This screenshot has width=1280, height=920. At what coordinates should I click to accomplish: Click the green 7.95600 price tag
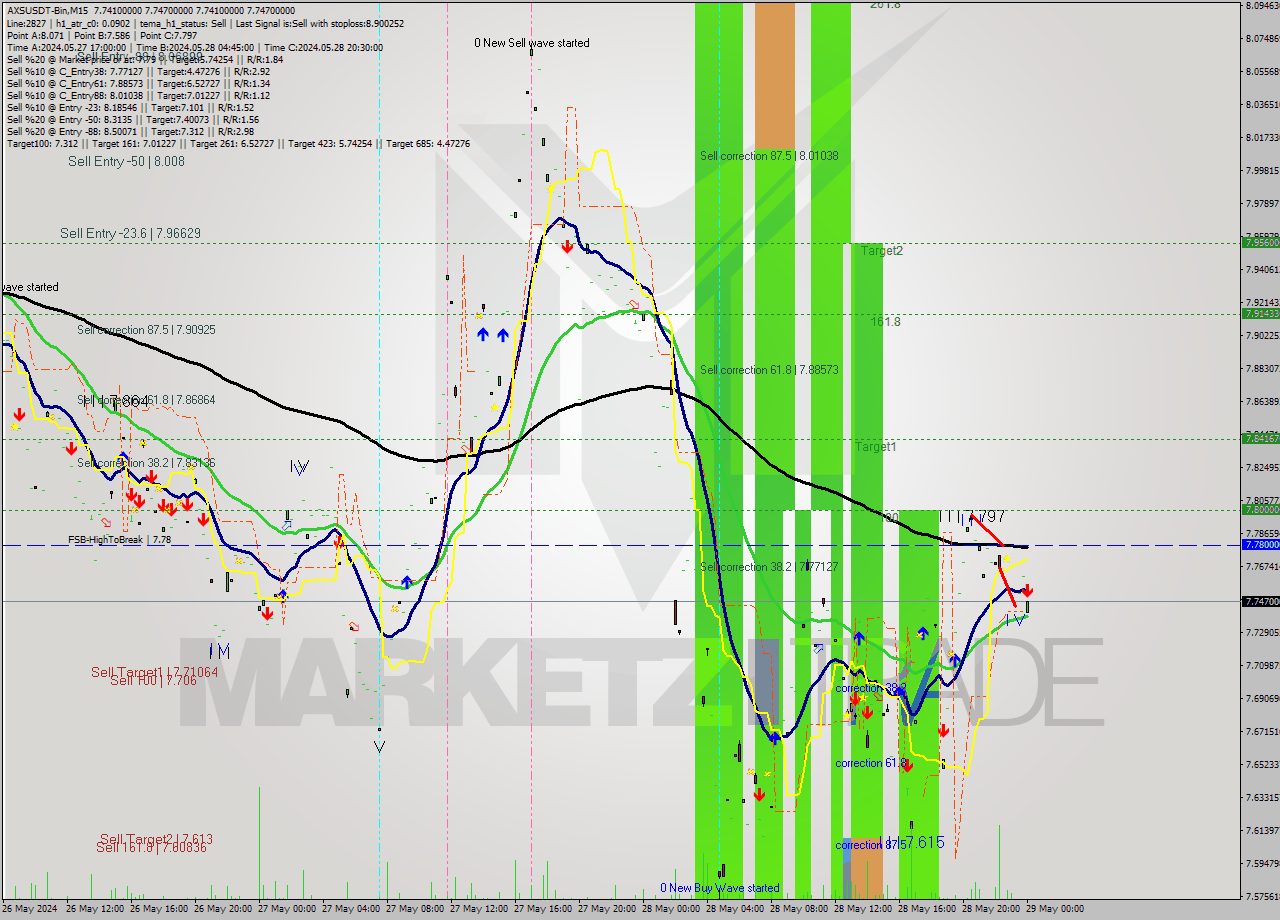(x=1259, y=242)
